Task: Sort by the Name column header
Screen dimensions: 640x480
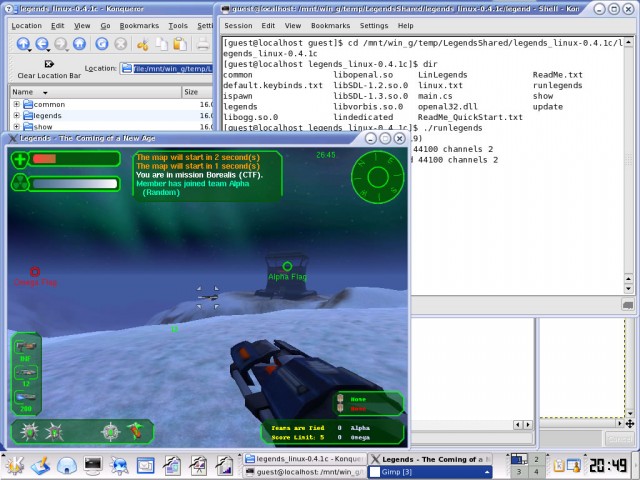Action: (x=96, y=92)
